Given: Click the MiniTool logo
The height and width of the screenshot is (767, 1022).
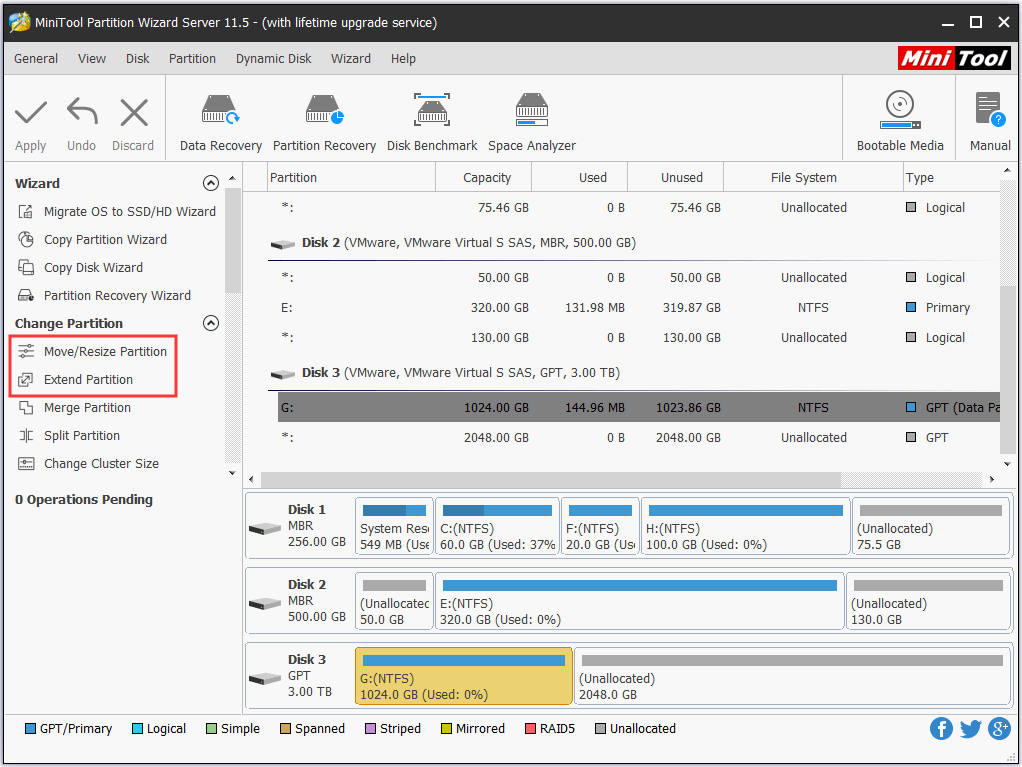Looking at the screenshot, I should [954, 59].
